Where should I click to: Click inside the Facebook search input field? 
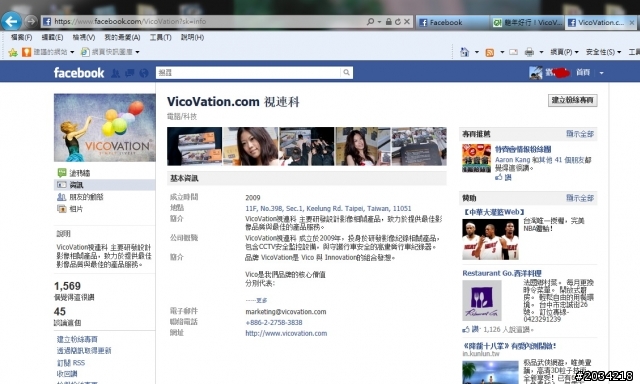point(248,73)
